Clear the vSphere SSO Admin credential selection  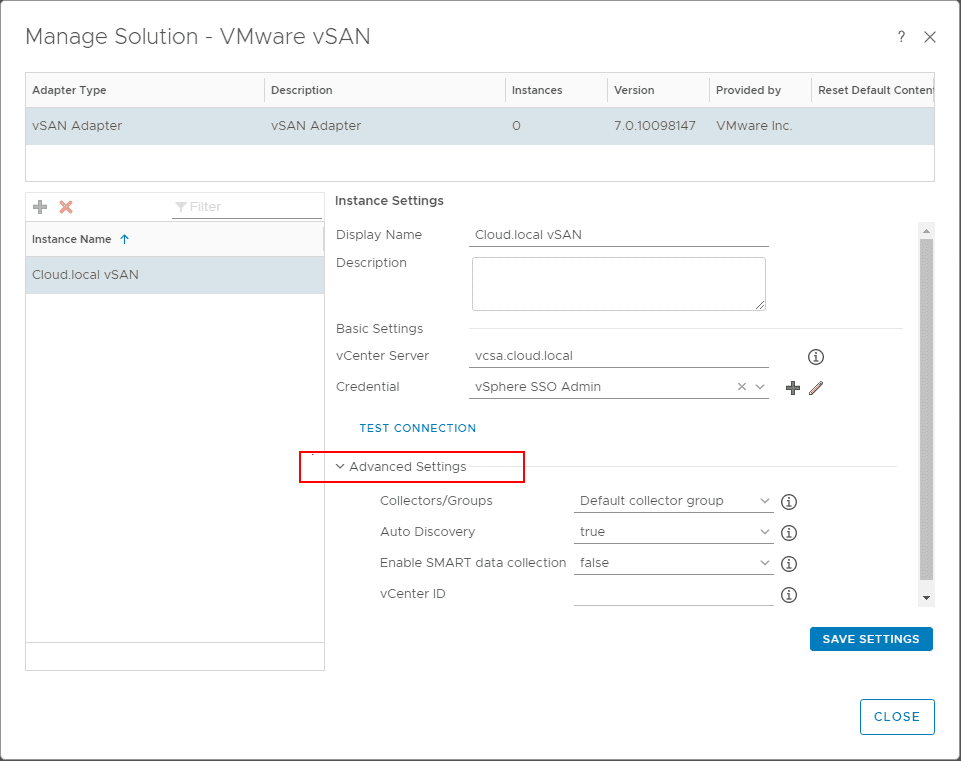742,387
